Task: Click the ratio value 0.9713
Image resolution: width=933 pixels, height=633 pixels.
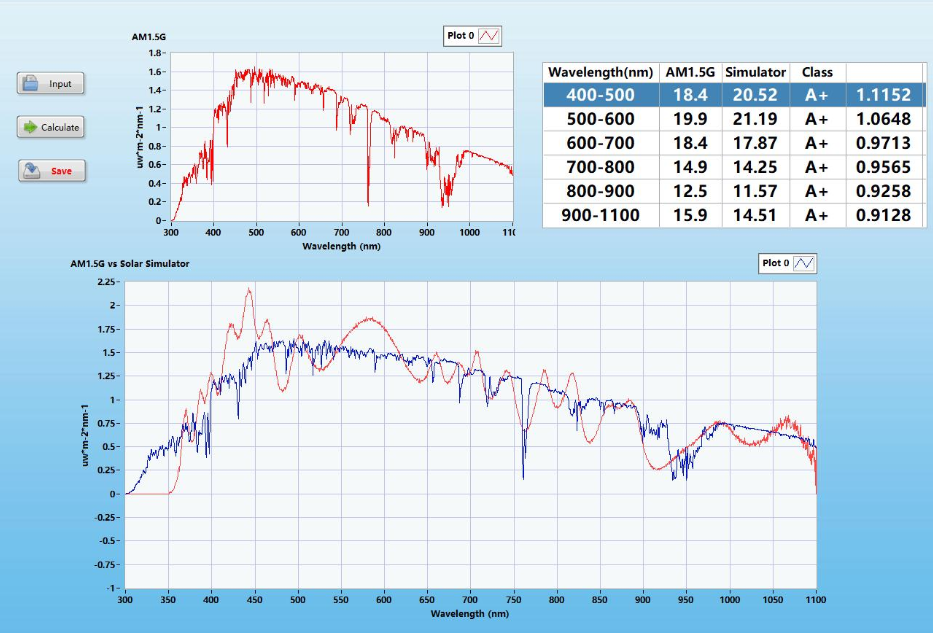Action: [884, 143]
